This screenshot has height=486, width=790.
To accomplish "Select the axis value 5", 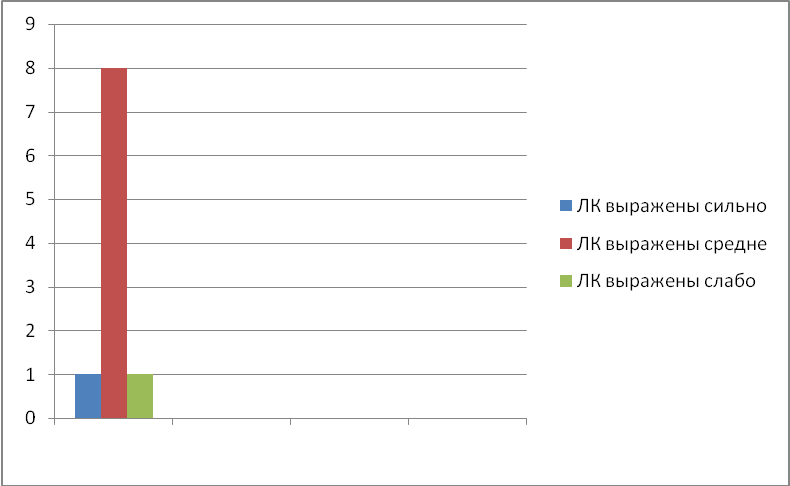I will pyautogui.click(x=30, y=199).
